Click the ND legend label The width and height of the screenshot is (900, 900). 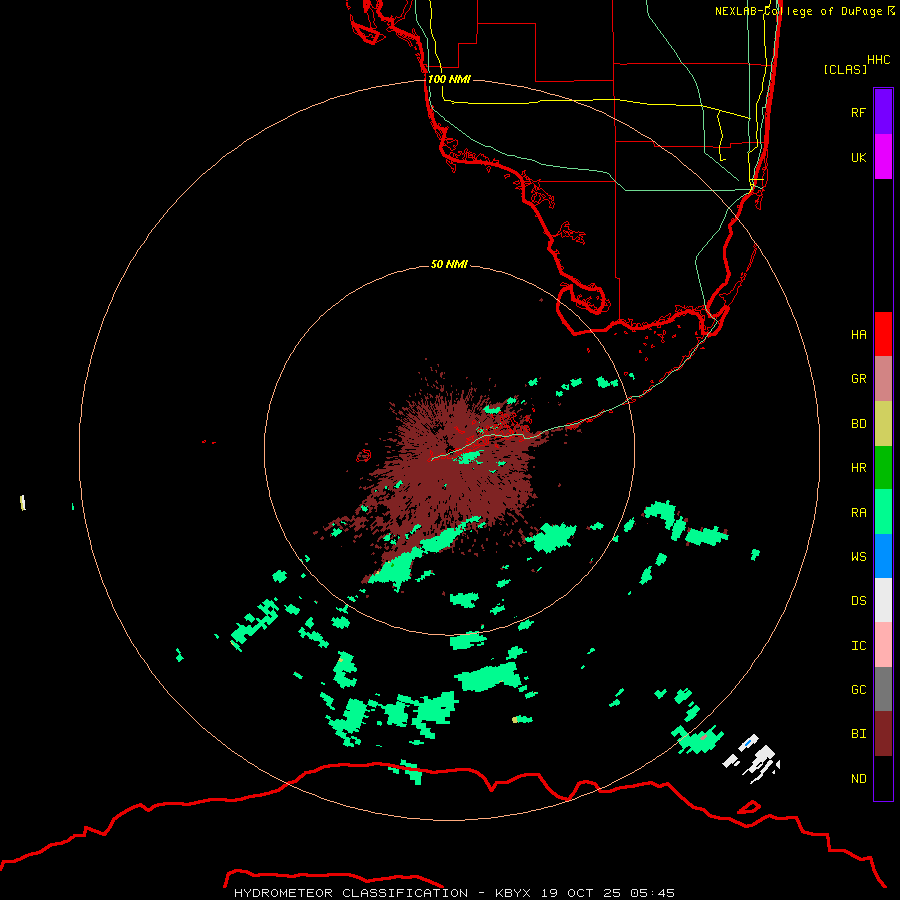point(858,779)
